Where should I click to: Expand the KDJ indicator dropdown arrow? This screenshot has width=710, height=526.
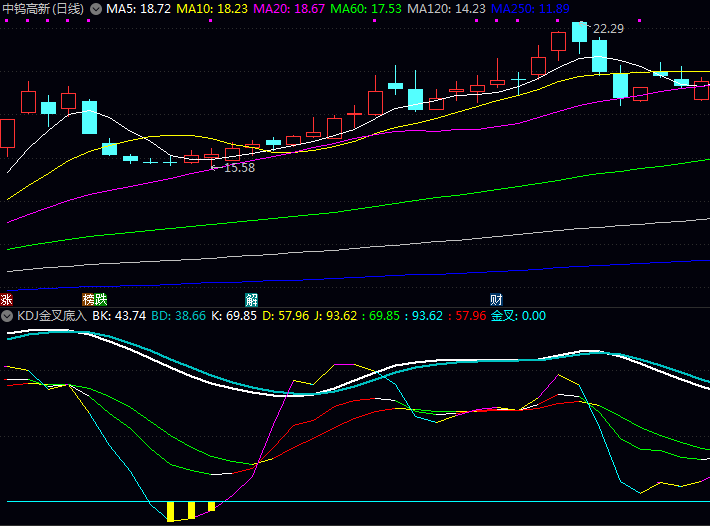click(7, 316)
